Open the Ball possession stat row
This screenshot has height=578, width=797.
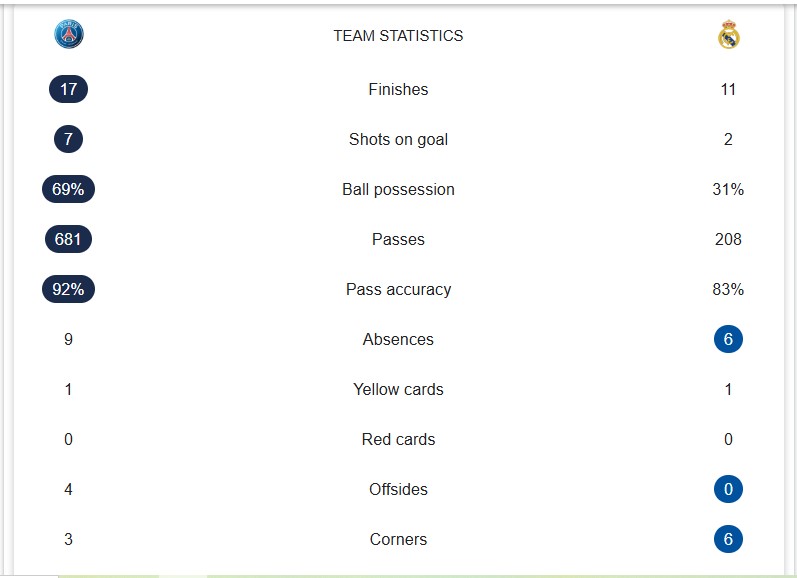[x=398, y=189]
